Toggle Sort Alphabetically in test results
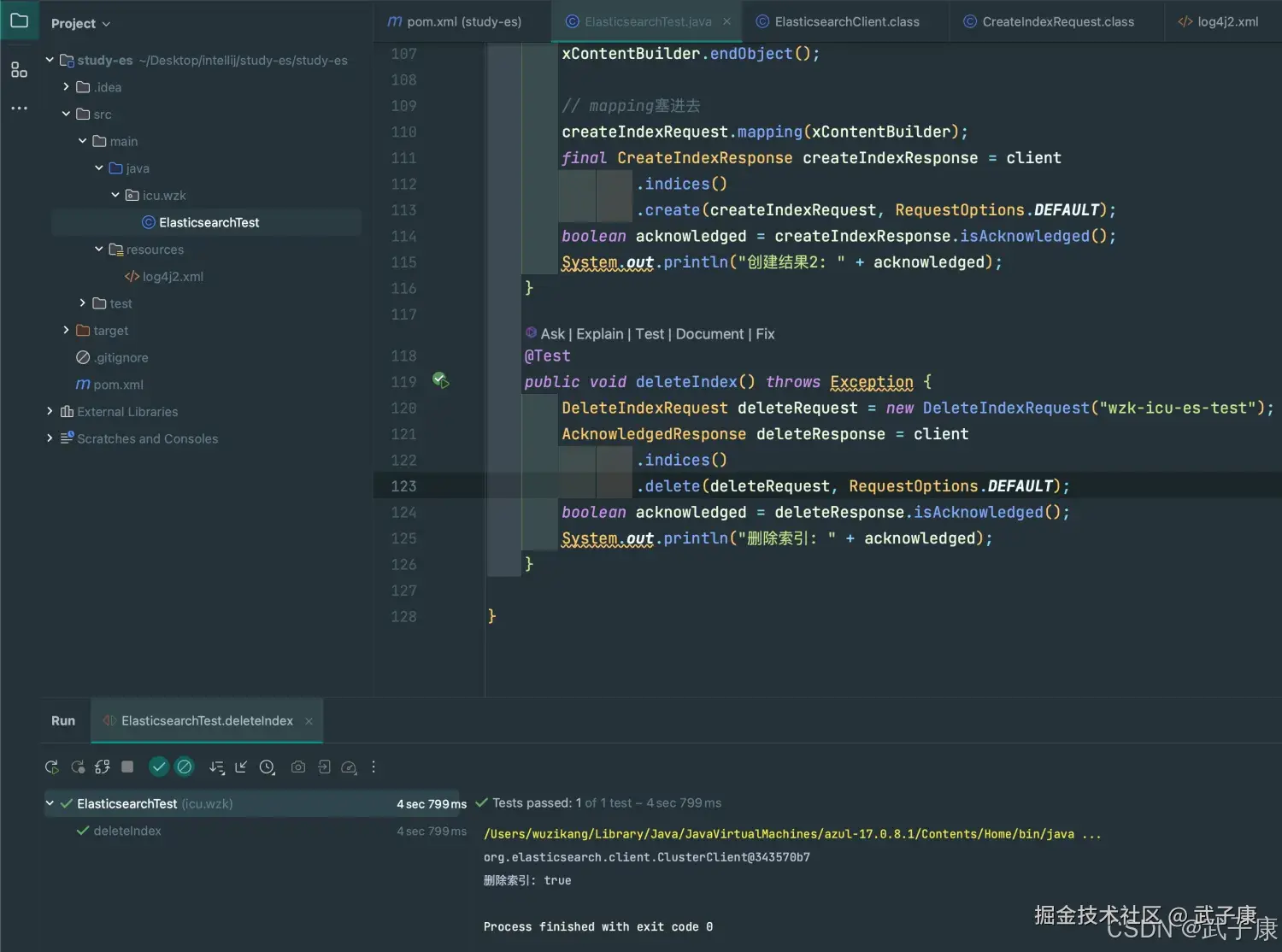This screenshot has width=1282, height=952. [x=217, y=767]
